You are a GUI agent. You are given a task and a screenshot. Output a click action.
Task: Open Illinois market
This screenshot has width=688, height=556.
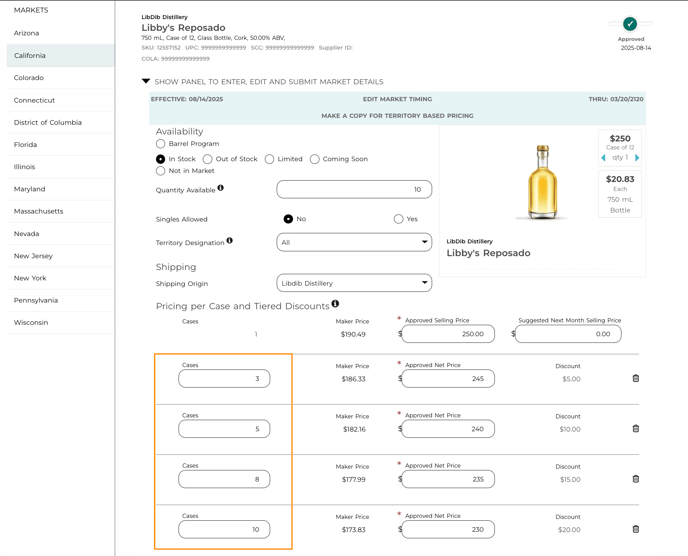point(61,167)
